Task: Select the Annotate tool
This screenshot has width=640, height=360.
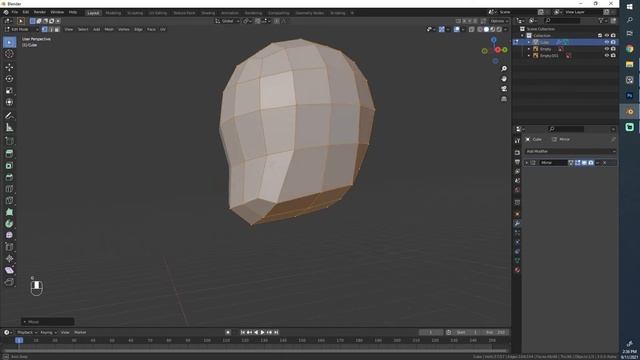Action: (x=9, y=116)
